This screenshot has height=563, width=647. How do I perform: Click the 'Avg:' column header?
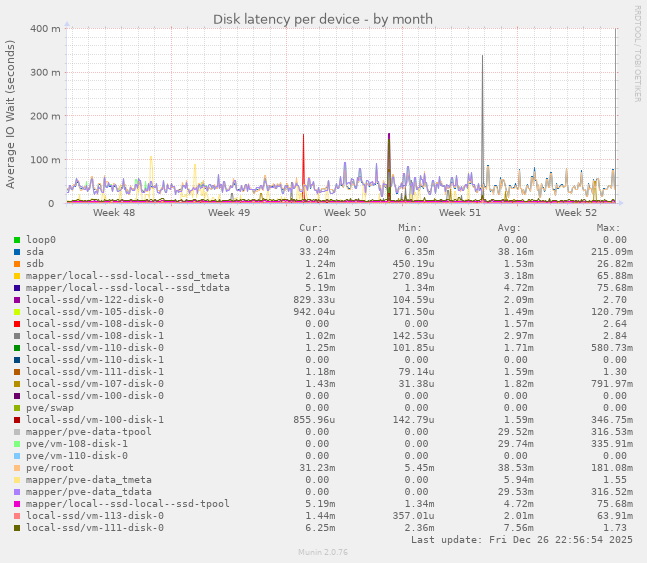[x=509, y=228]
